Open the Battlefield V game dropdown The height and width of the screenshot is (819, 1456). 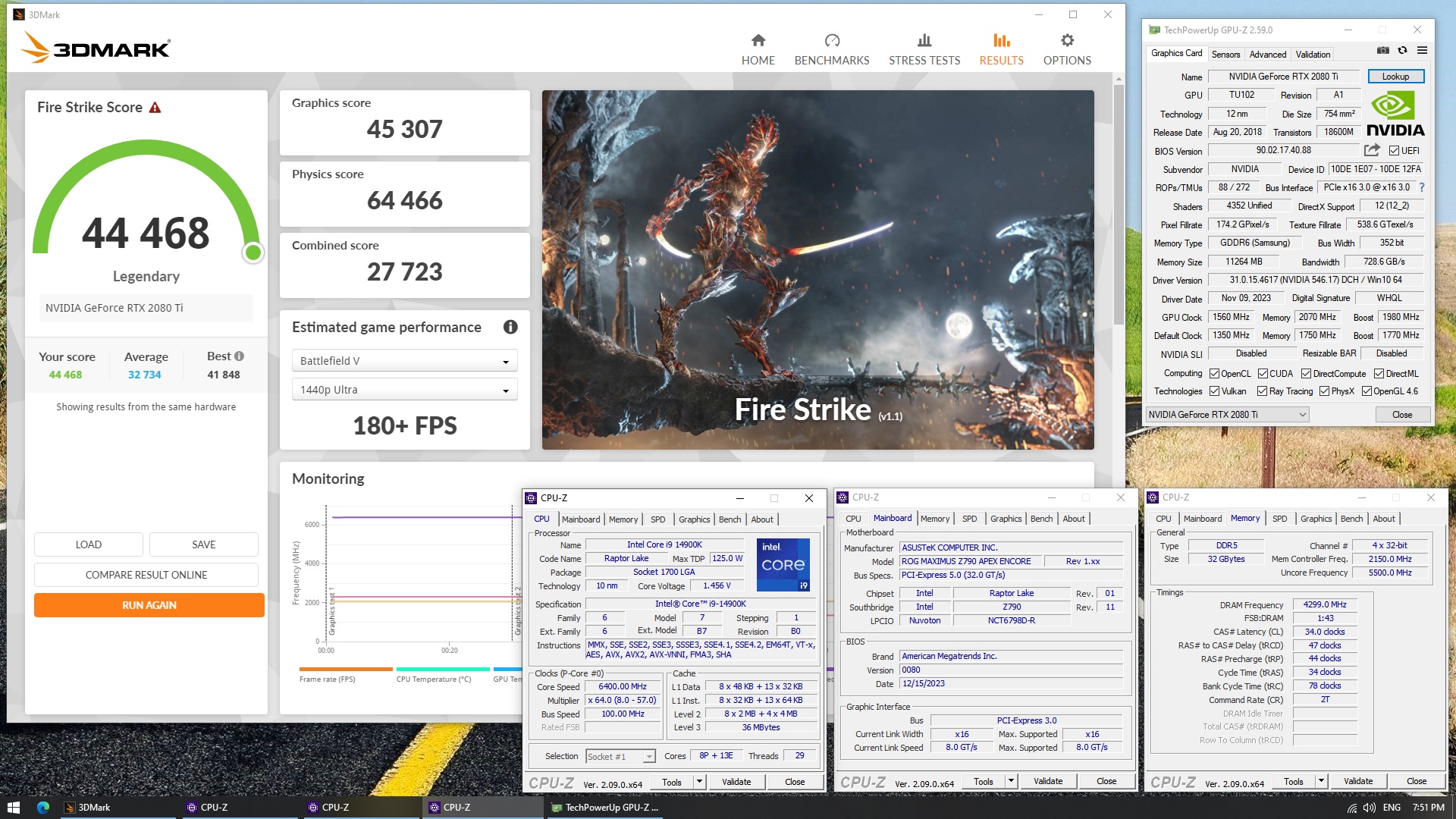(x=404, y=361)
